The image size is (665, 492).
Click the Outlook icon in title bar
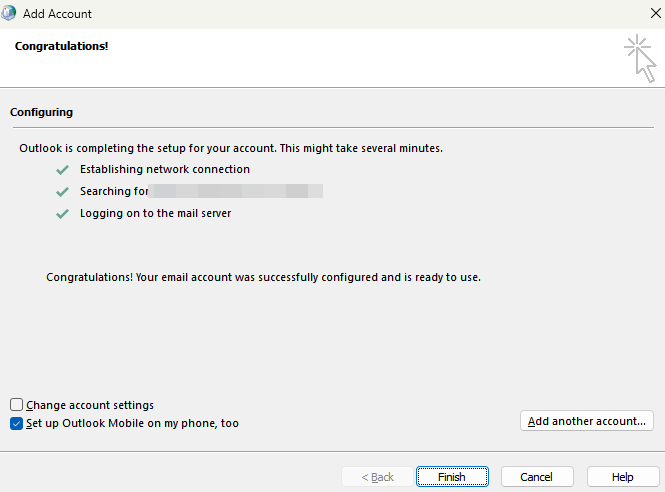click(x=10, y=14)
